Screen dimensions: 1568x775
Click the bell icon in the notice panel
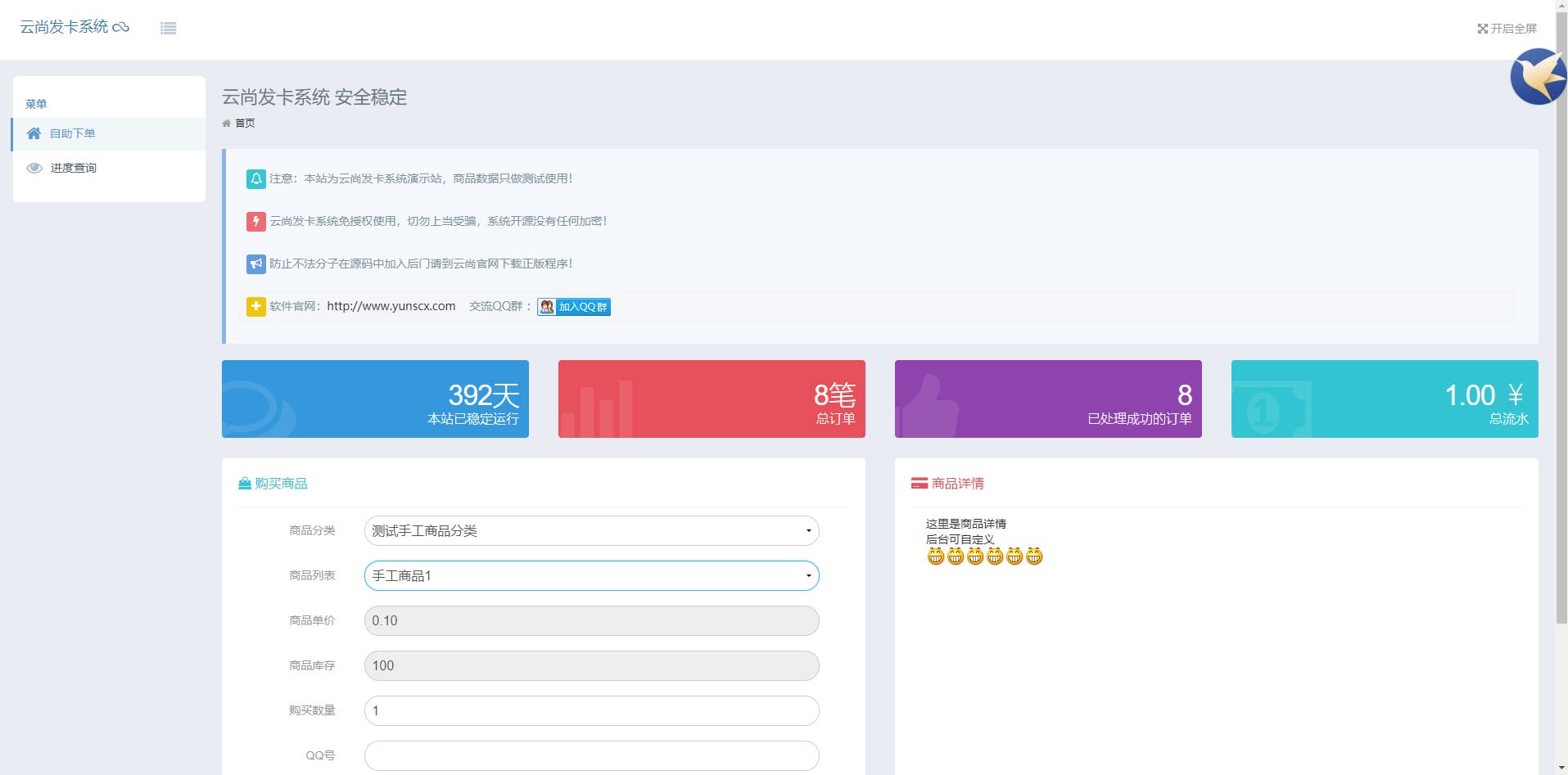pyautogui.click(x=255, y=178)
